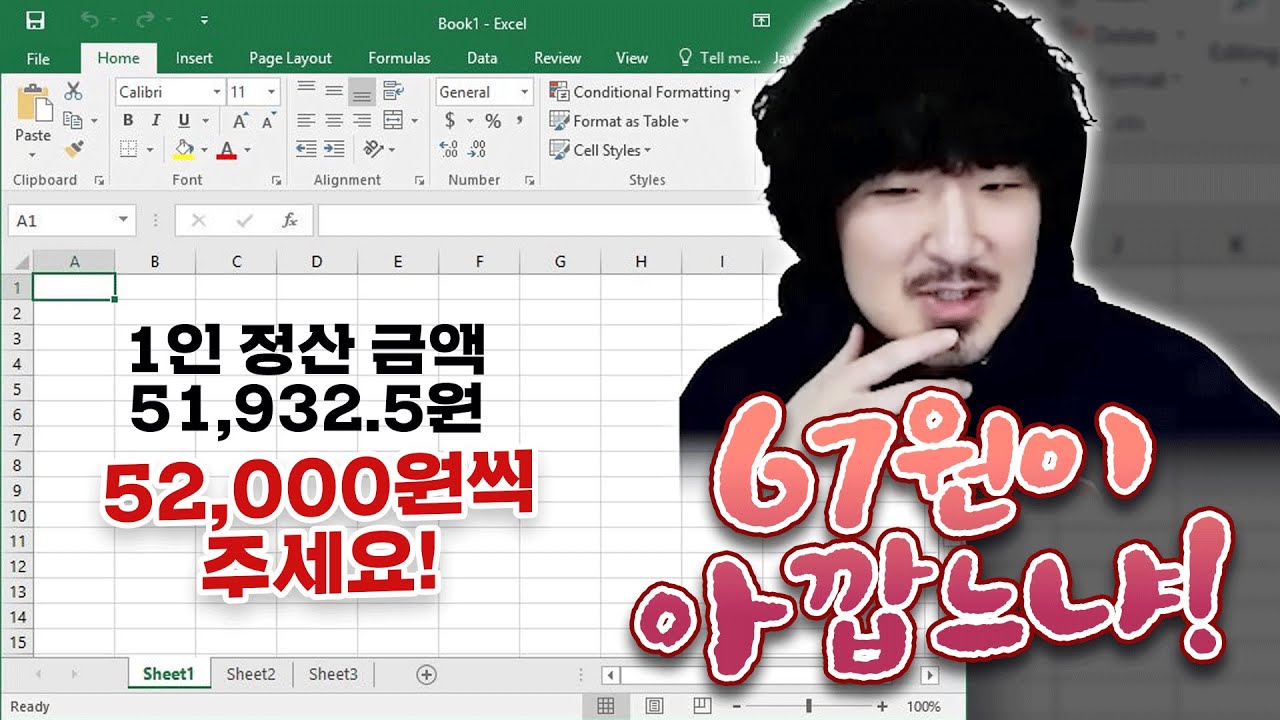Toggle Align Left
Screen dimensions: 1280x720
[x=306, y=120]
